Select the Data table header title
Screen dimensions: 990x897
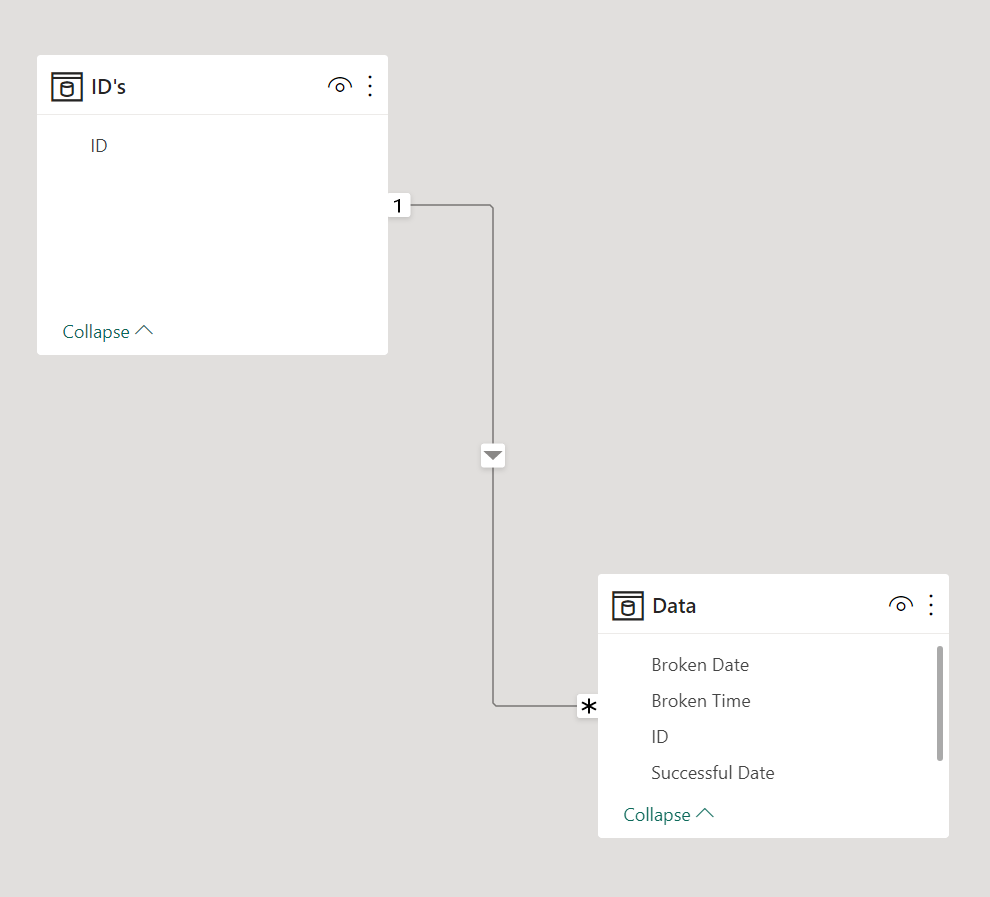[674, 606]
